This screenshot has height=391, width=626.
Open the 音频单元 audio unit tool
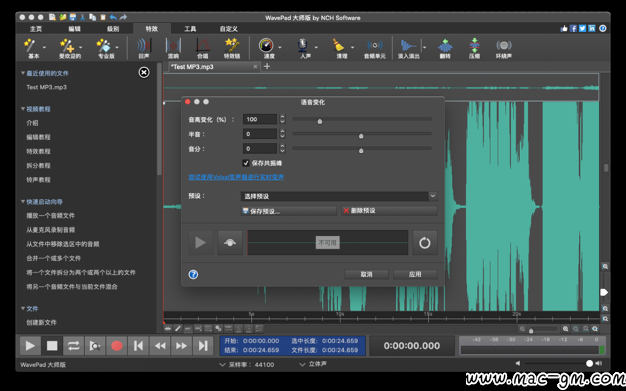pyautogui.click(x=374, y=48)
